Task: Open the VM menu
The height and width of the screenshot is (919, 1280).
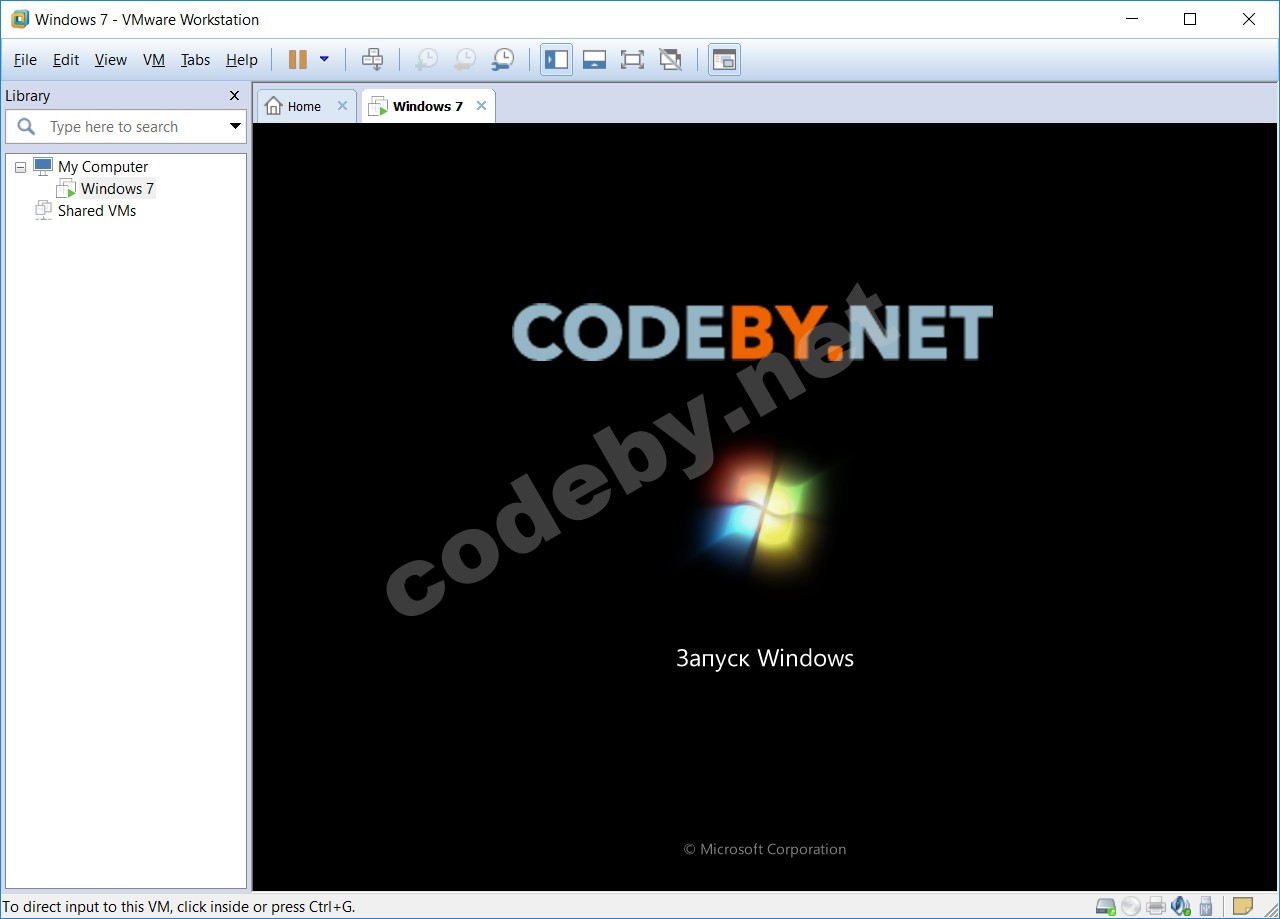Action: 153,60
